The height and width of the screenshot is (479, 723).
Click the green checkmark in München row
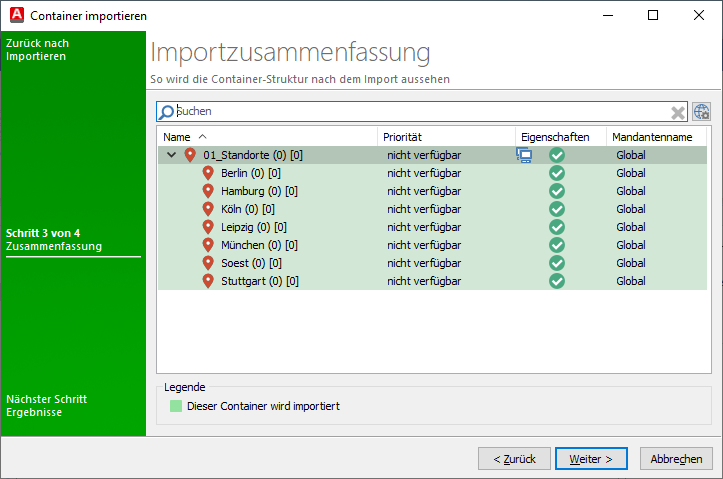coord(557,245)
